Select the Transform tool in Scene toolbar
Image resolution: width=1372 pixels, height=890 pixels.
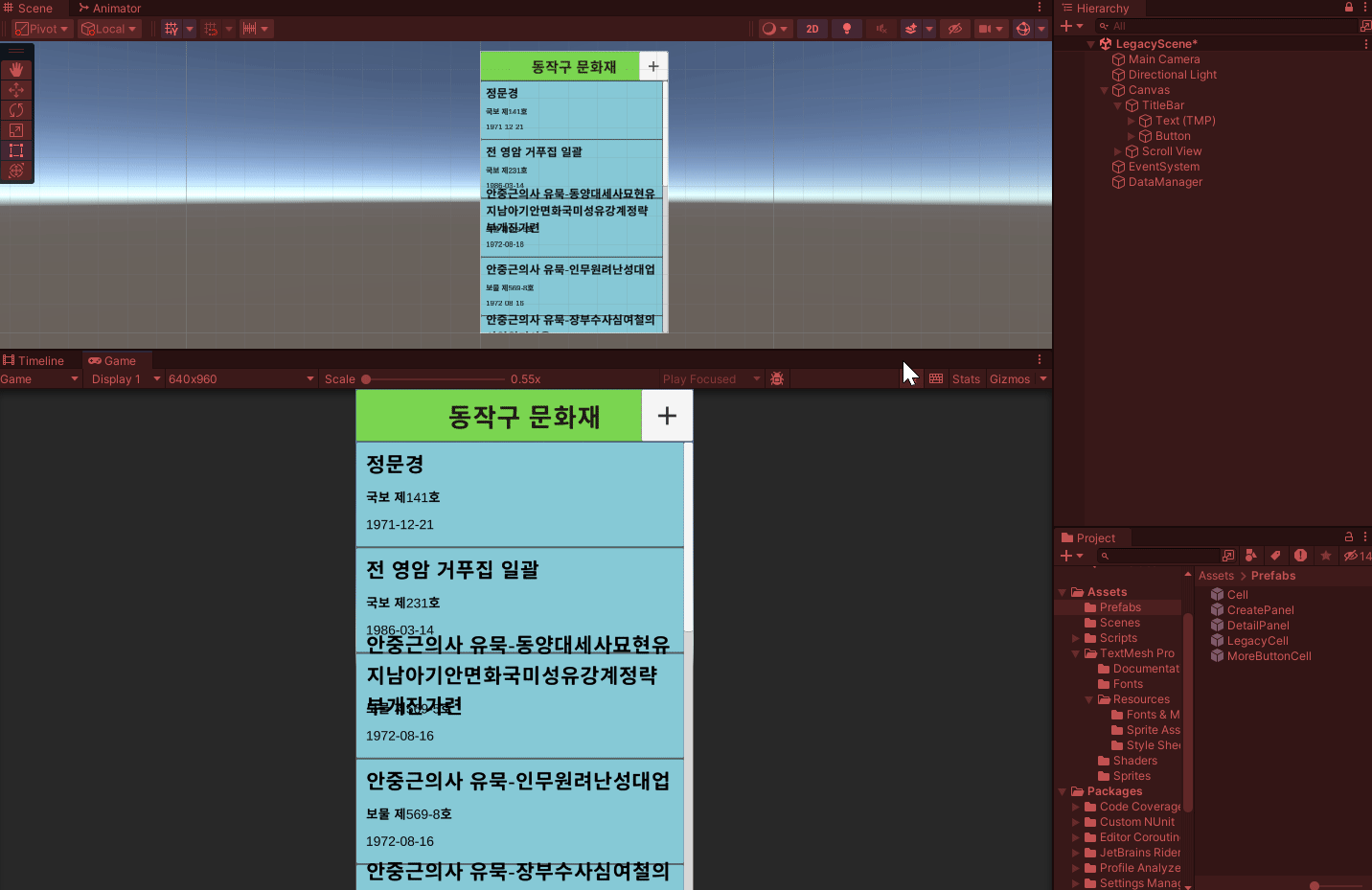(16, 171)
